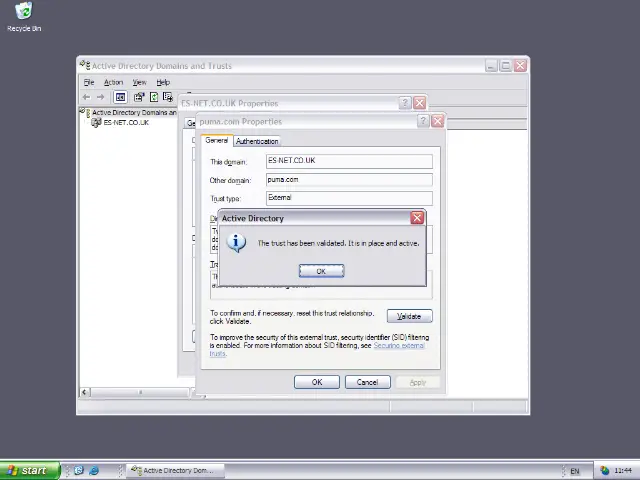Select the General tab in puma.com Properties

coord(217,140)
